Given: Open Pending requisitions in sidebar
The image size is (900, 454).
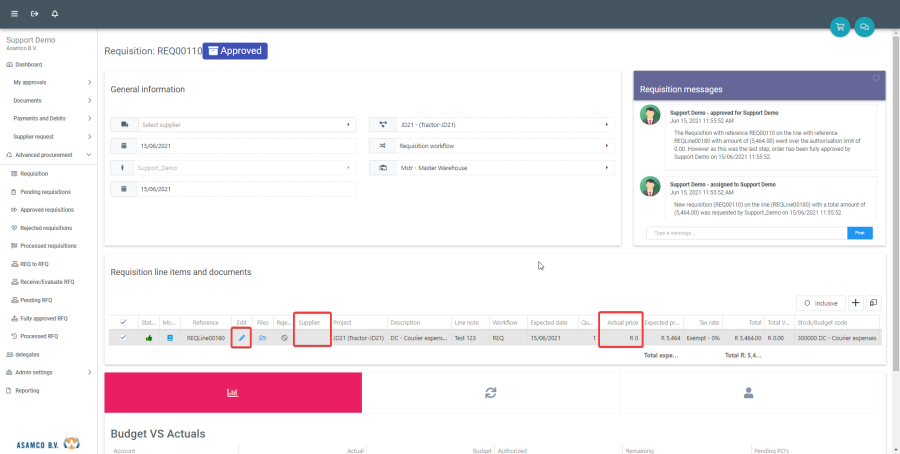Looking at the screenshot, I should 45,191.
